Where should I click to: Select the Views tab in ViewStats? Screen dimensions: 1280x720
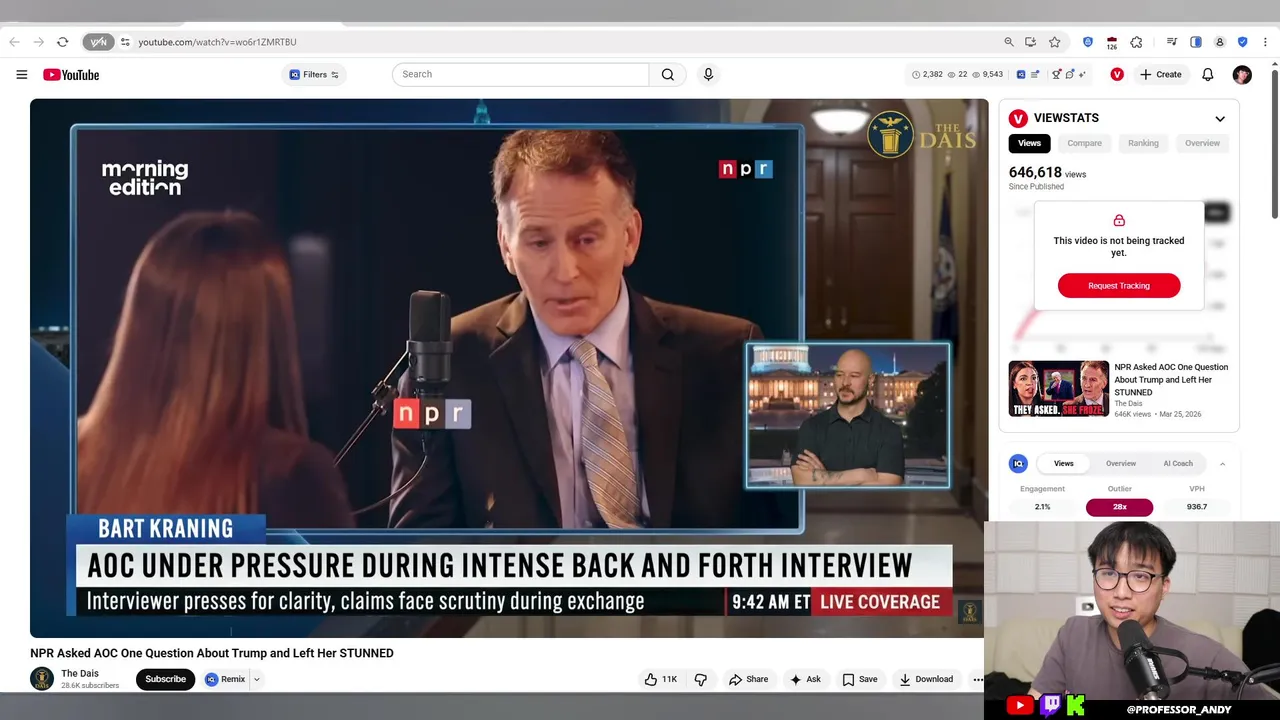[x=1029, y=143]
